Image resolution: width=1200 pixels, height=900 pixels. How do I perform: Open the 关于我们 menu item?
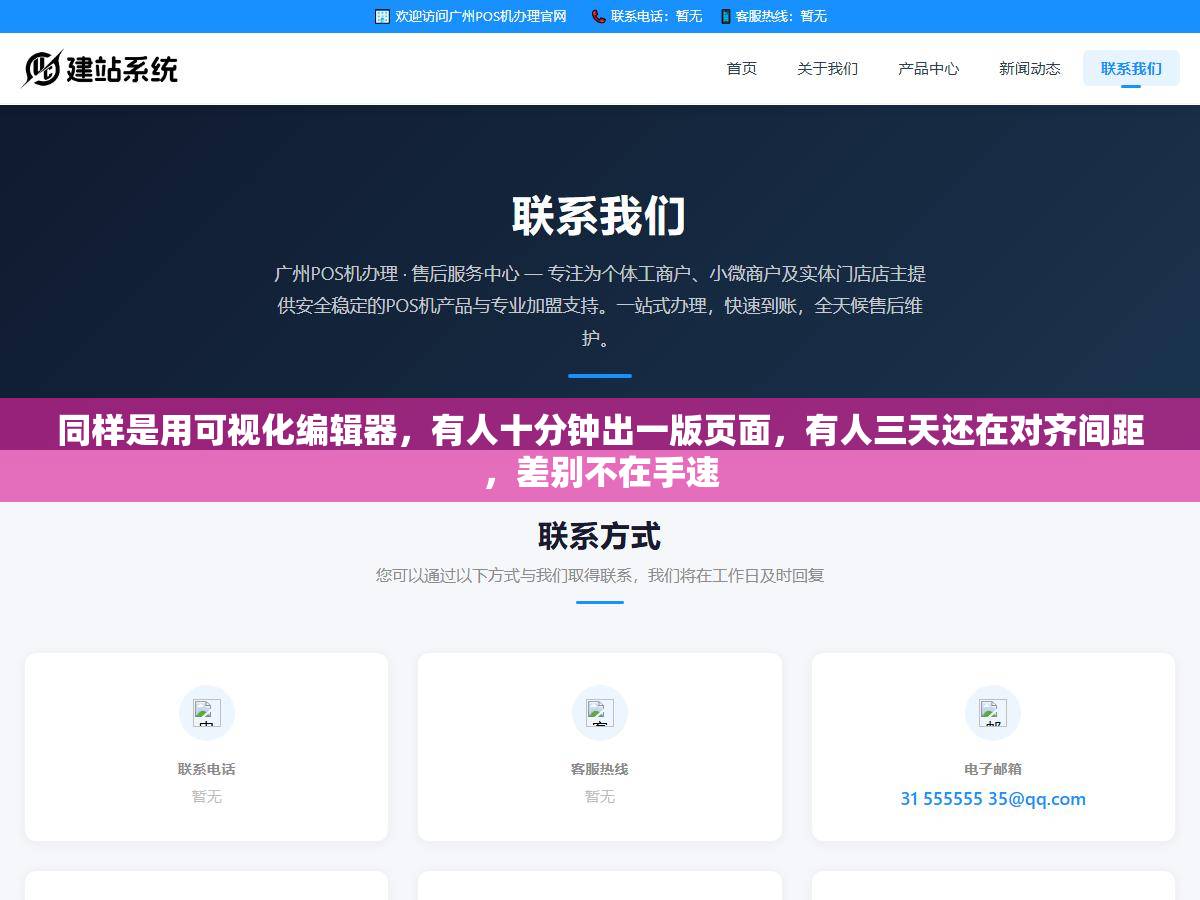pyautogui.click(x=828, y=69)
